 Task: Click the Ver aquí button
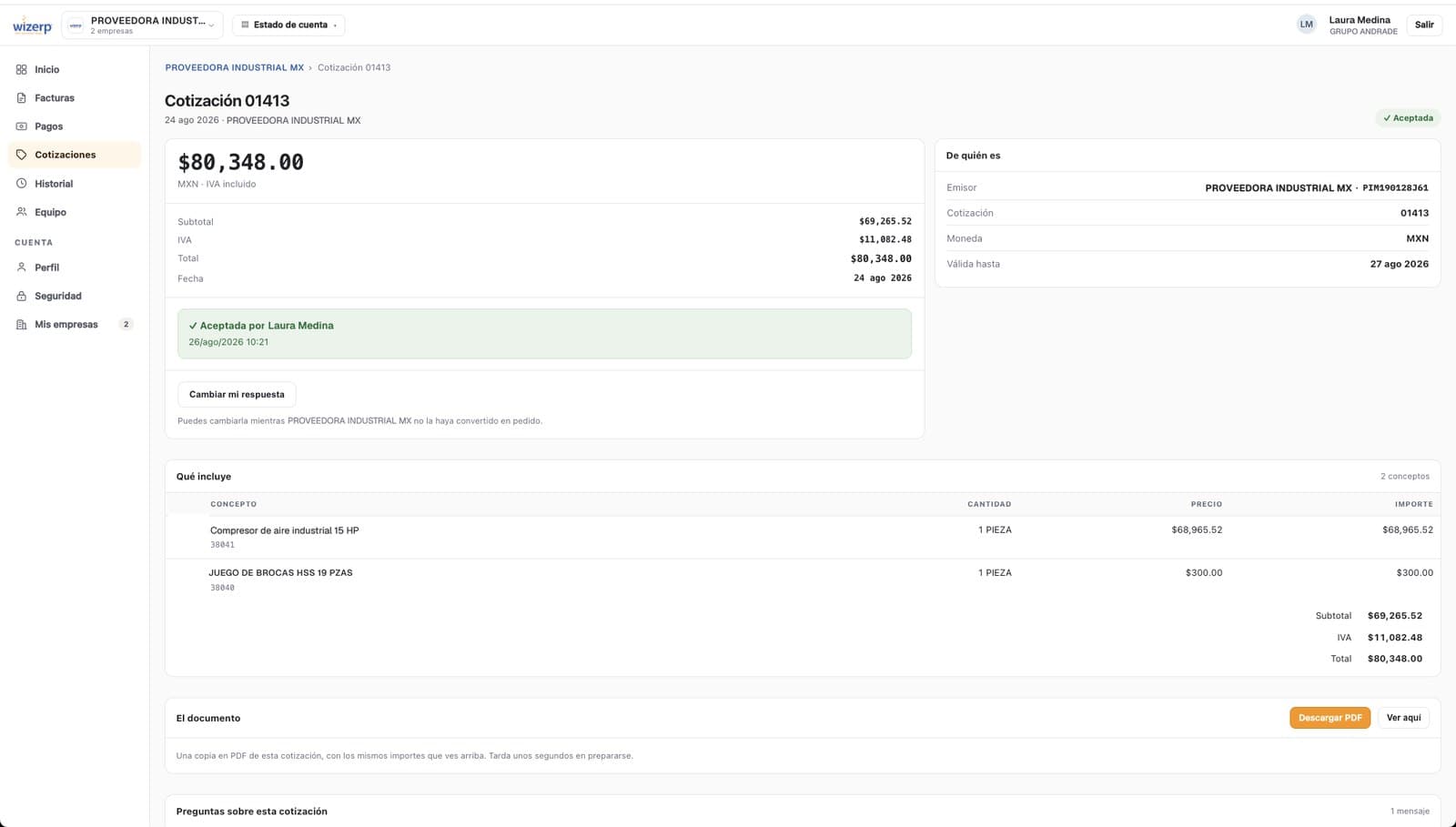[1403, 718]
